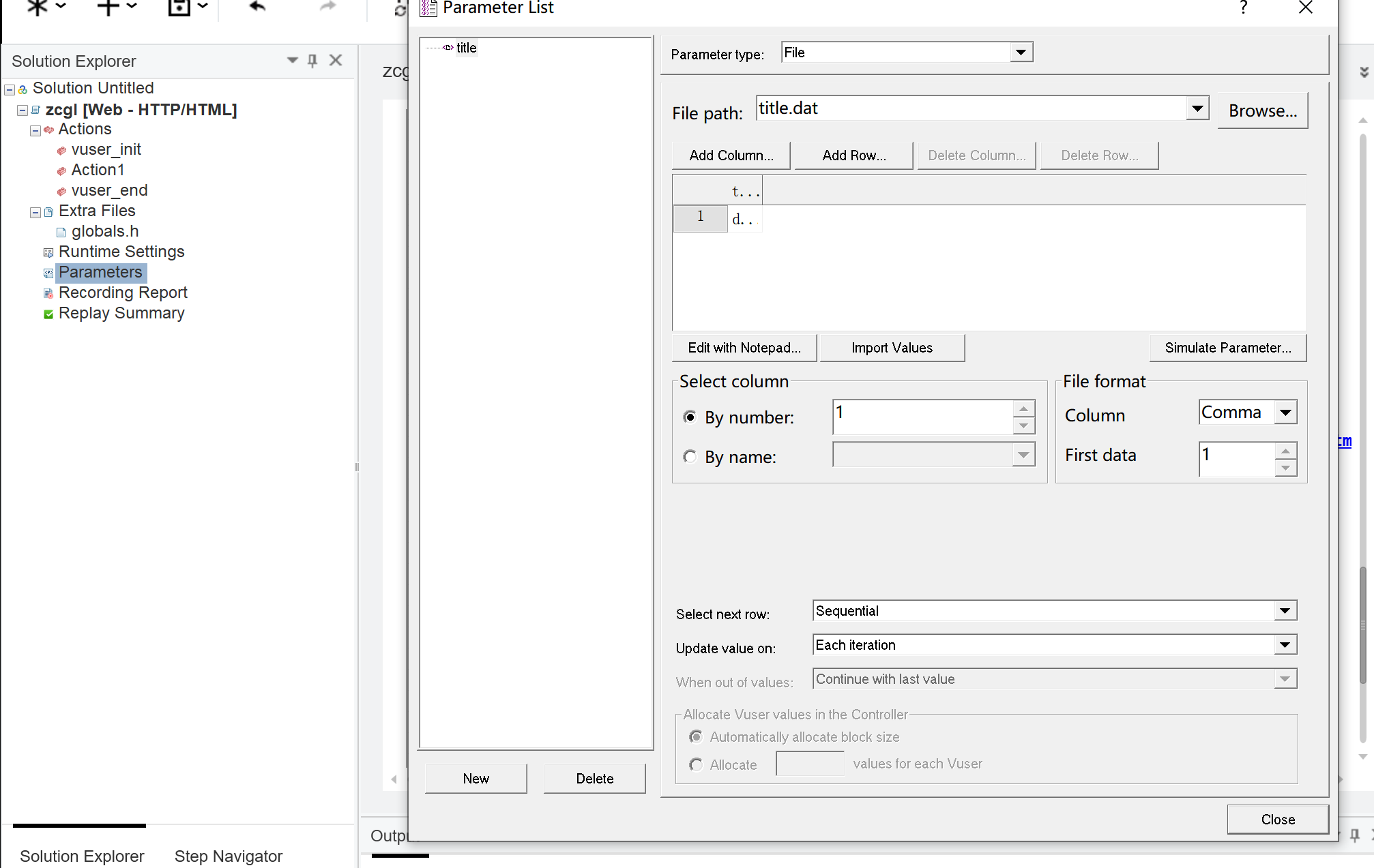
Task: Click the Recording Report icon
Action: (48, 292)
